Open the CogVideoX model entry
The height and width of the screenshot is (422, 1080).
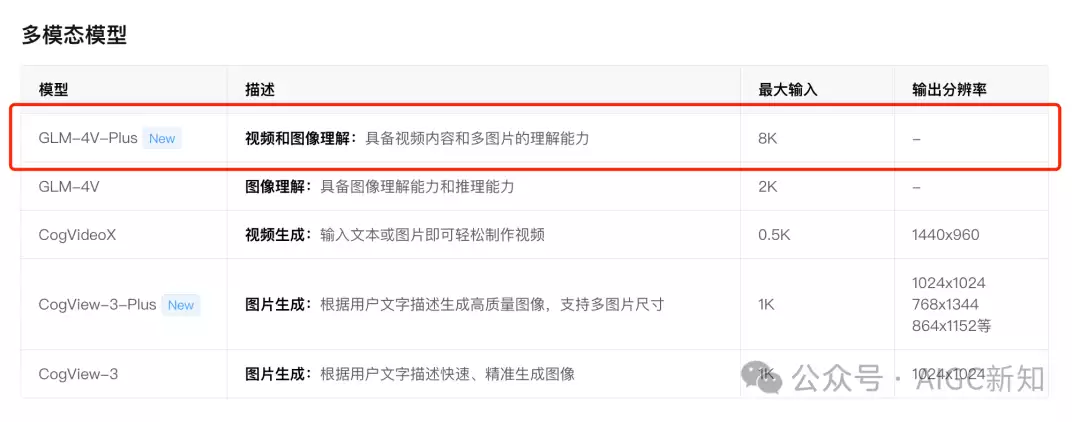77,235
